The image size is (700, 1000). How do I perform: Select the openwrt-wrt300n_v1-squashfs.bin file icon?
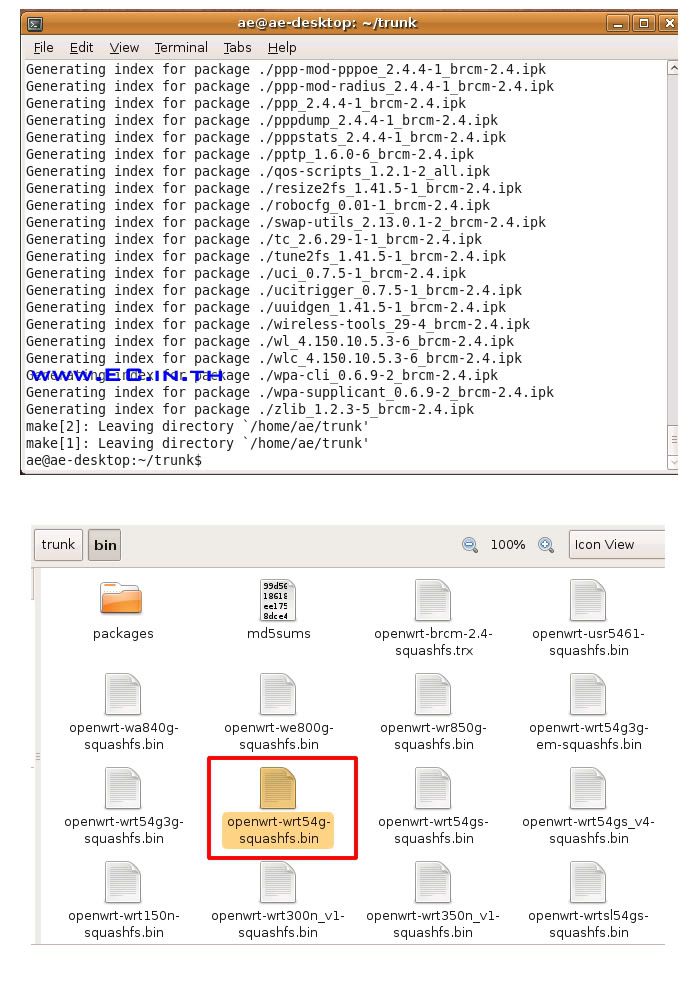click(278, 882)
